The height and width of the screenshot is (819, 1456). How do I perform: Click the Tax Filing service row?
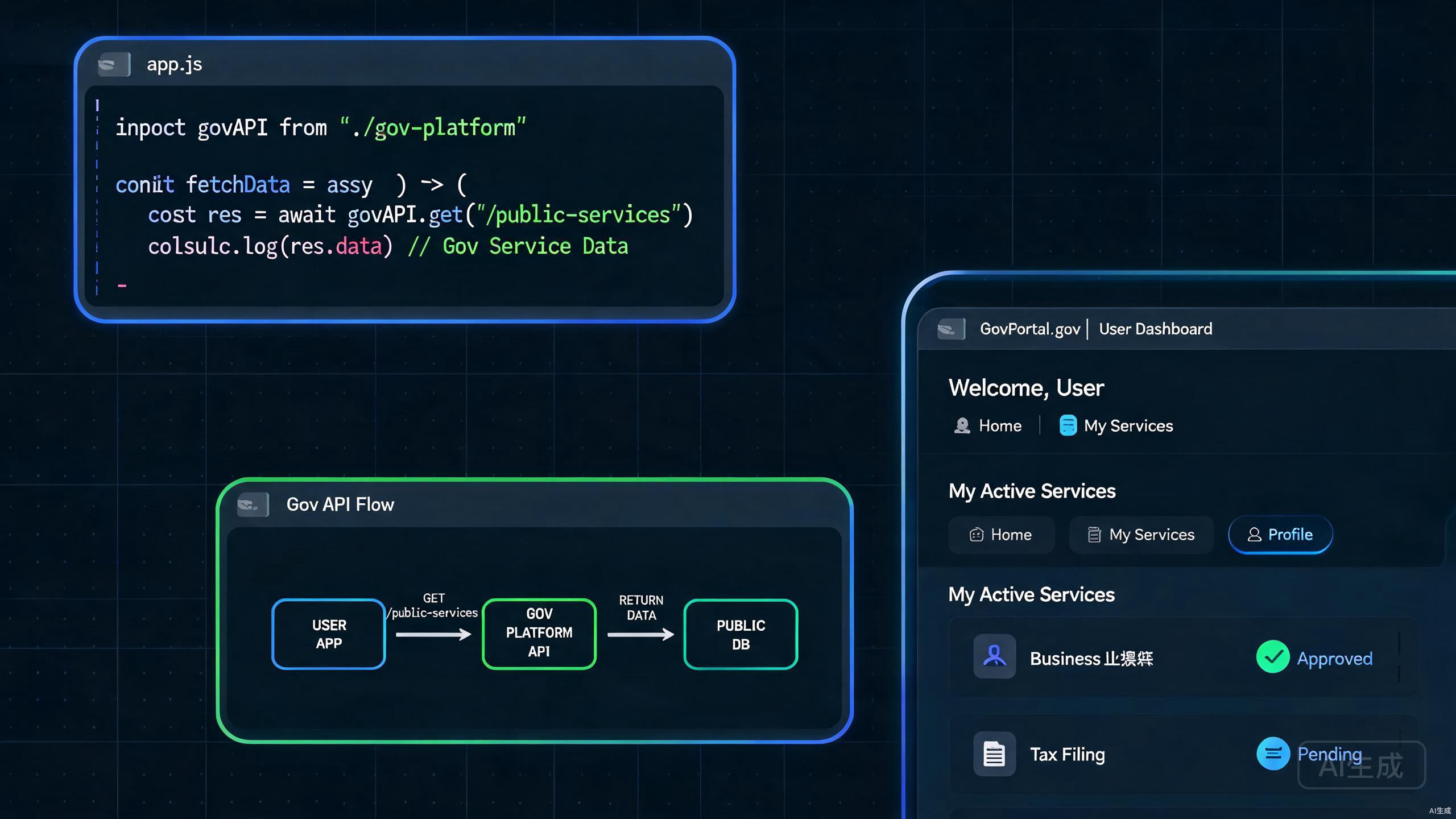point(1183,754)
